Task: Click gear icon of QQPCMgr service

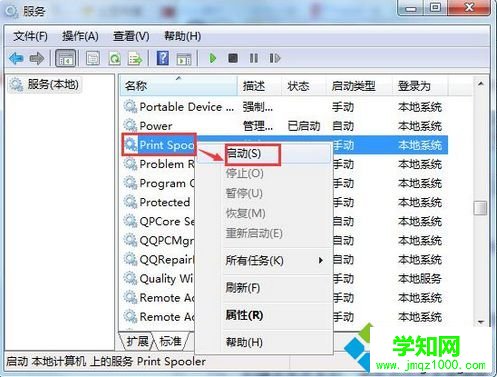Action: tap(130, 240)
